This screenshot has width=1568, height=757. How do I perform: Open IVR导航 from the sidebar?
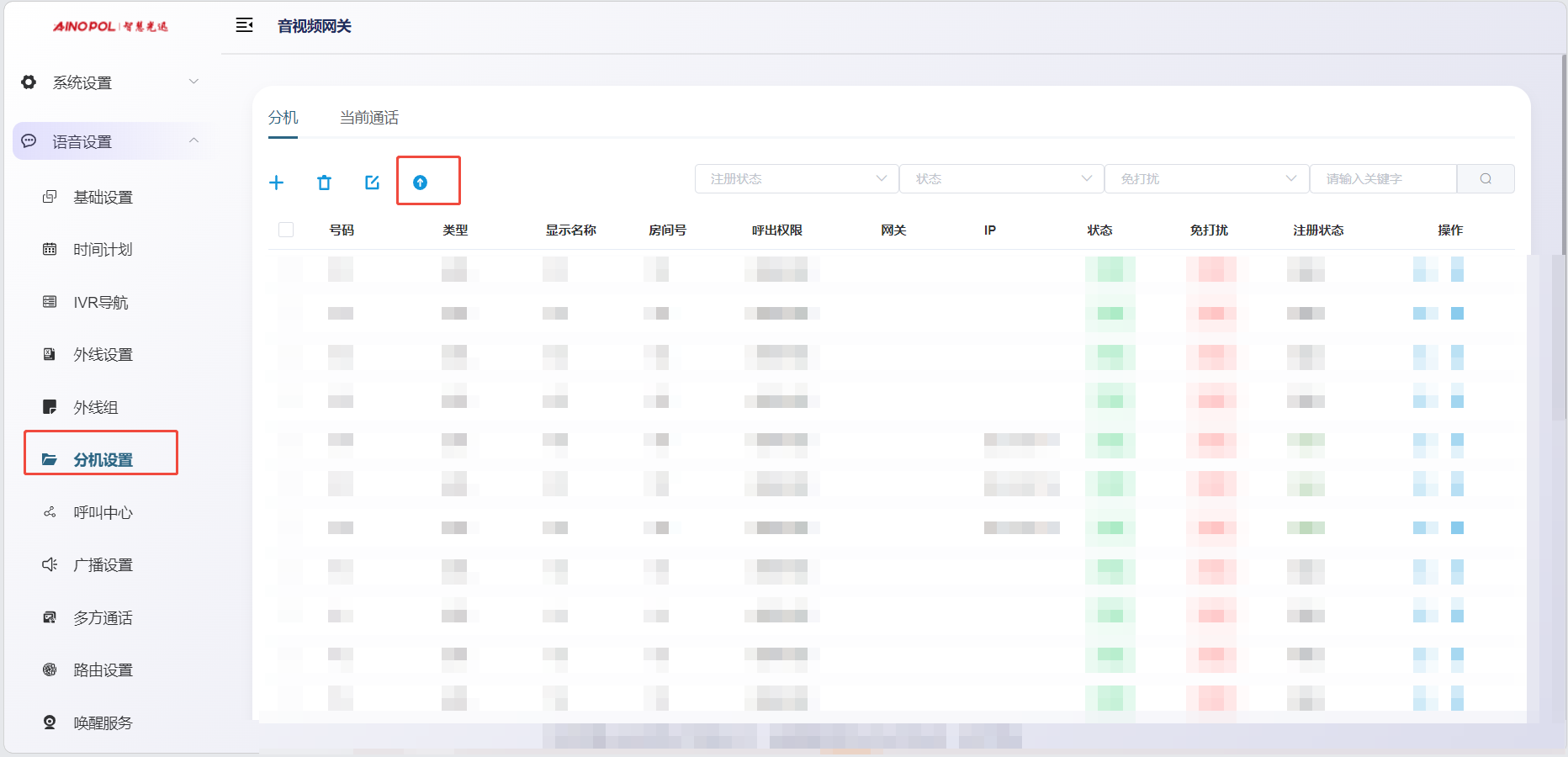tap(100, 302)
